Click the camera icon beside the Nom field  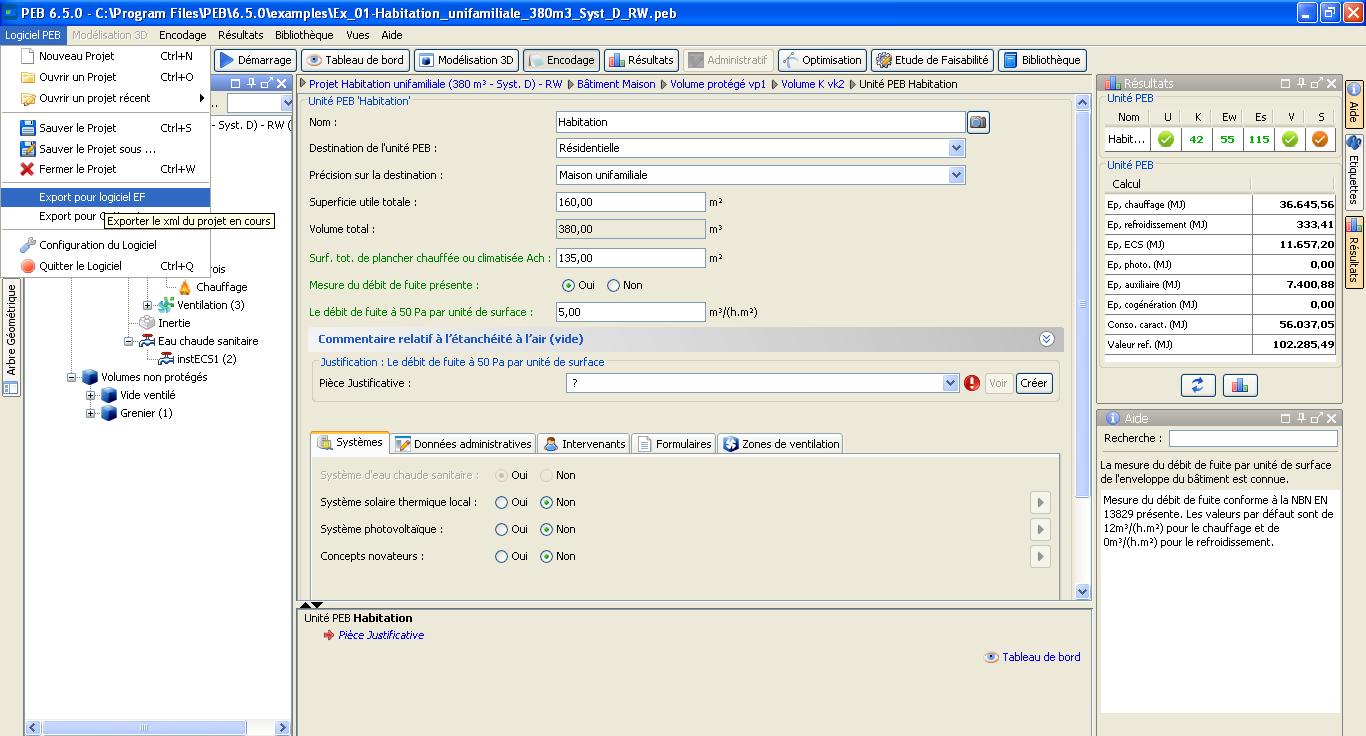click(978, 122)
